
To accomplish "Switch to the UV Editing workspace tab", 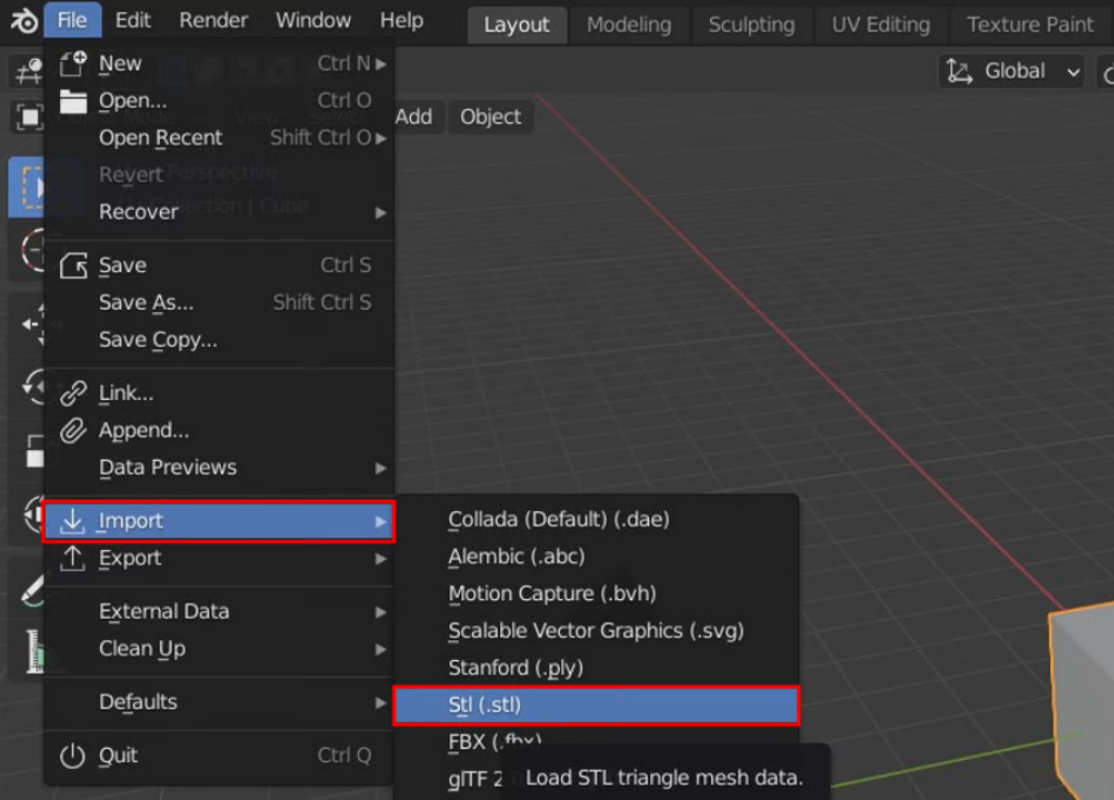I will [880, 25].
